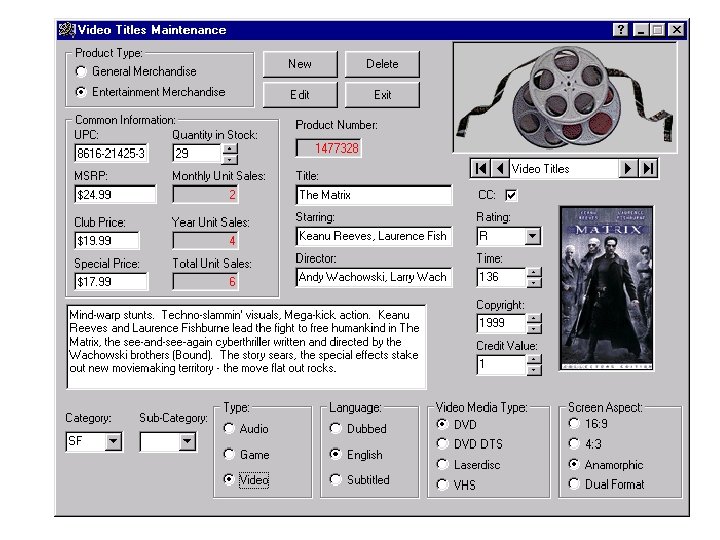This screenshot has width=720, height=540.
Task: Click the Quantity in Stock field
Action: pyautogui.click(x=197, y=153)
